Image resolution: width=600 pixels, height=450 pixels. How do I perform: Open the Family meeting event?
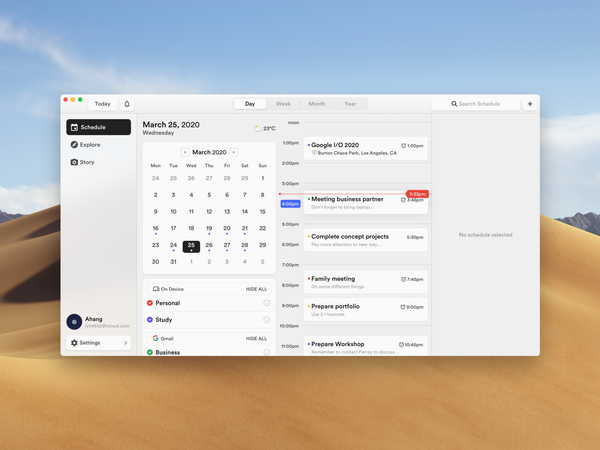point(366,282)
